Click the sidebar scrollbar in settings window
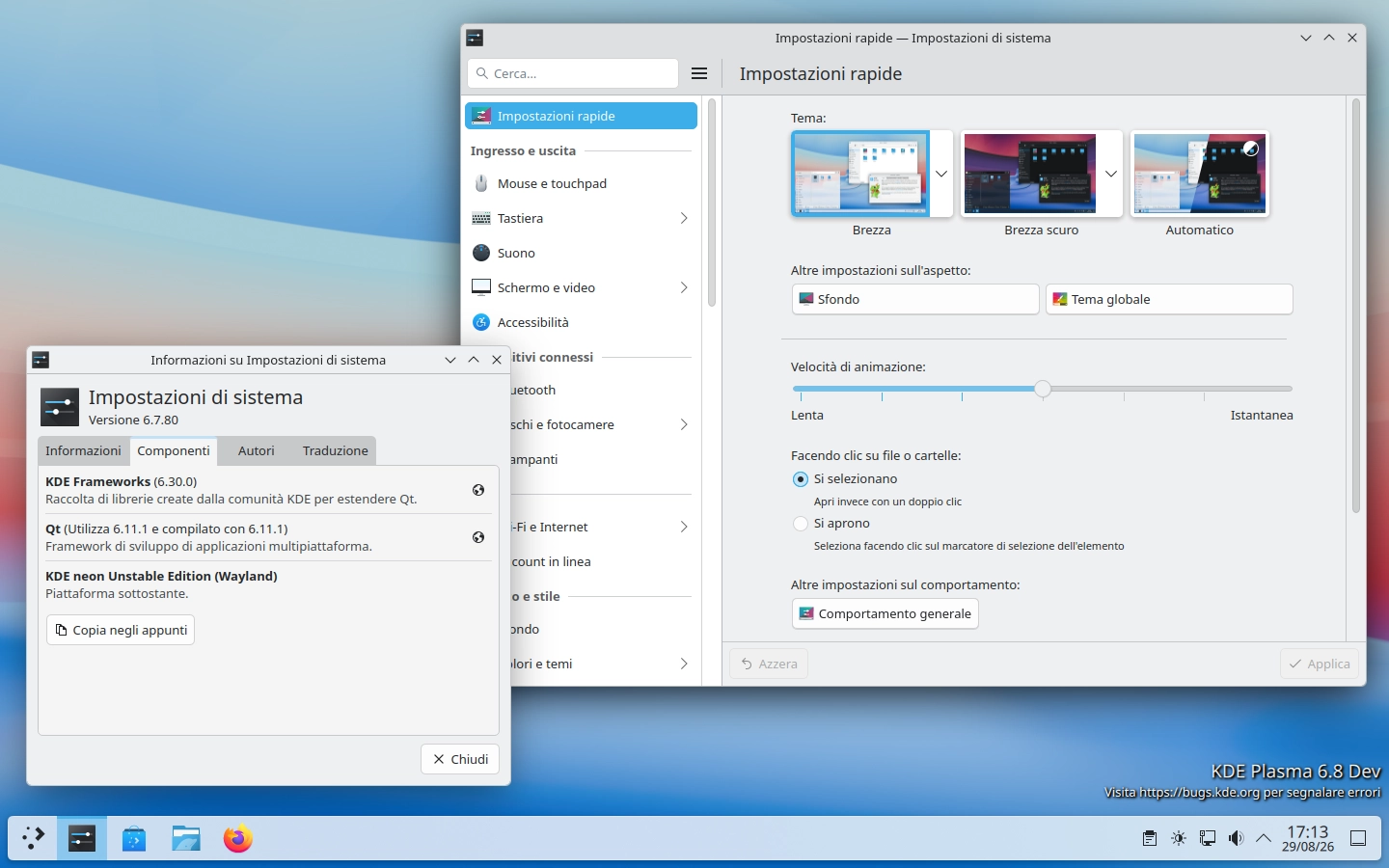 point(712,203)
